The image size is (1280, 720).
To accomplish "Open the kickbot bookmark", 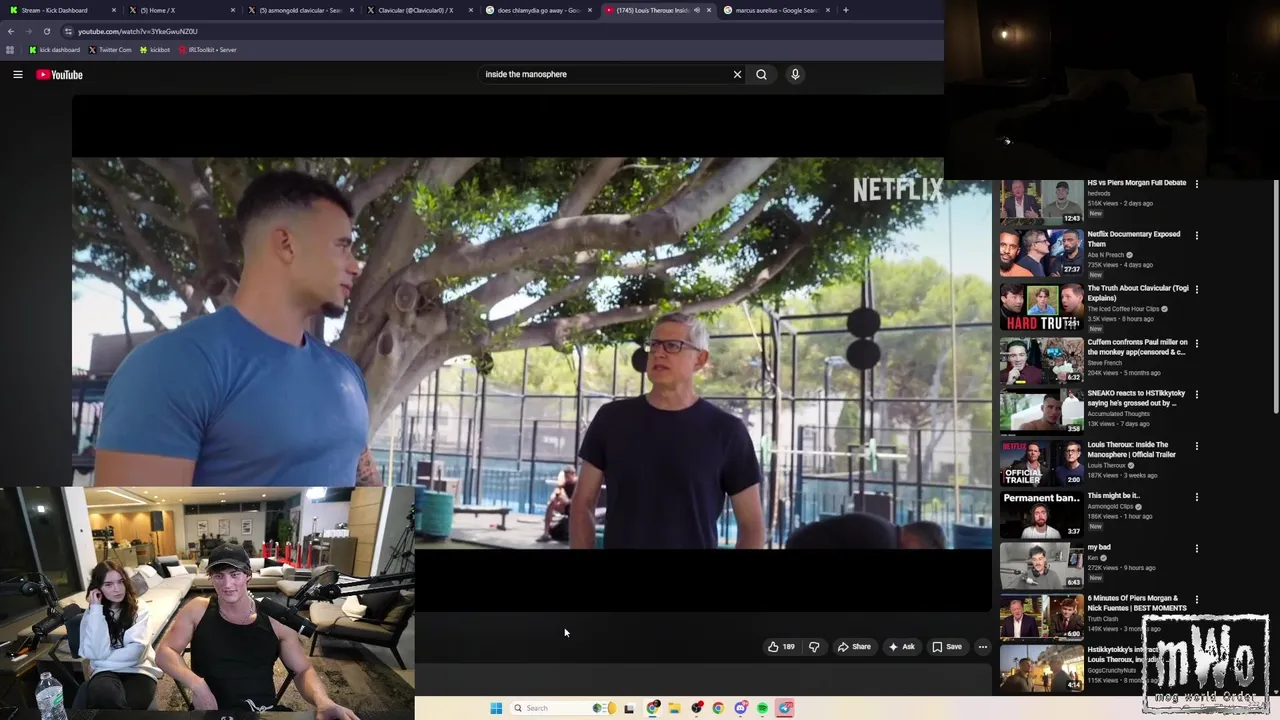I will (x=155, y=50).
